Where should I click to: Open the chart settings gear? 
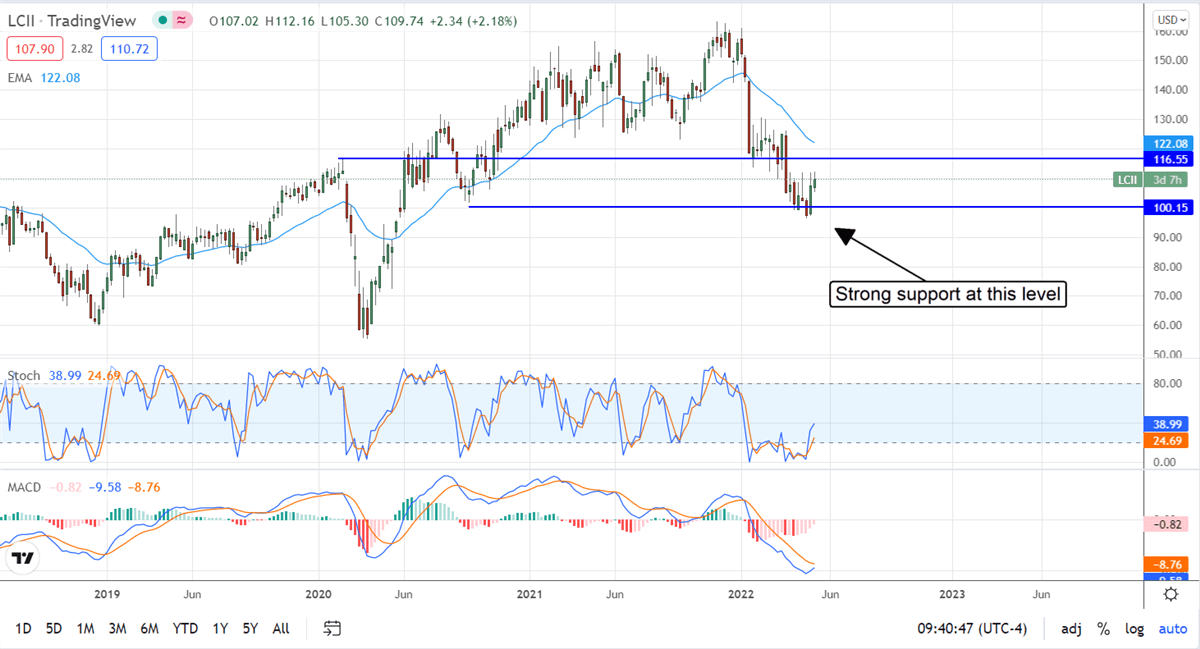tap(1170, 594)
